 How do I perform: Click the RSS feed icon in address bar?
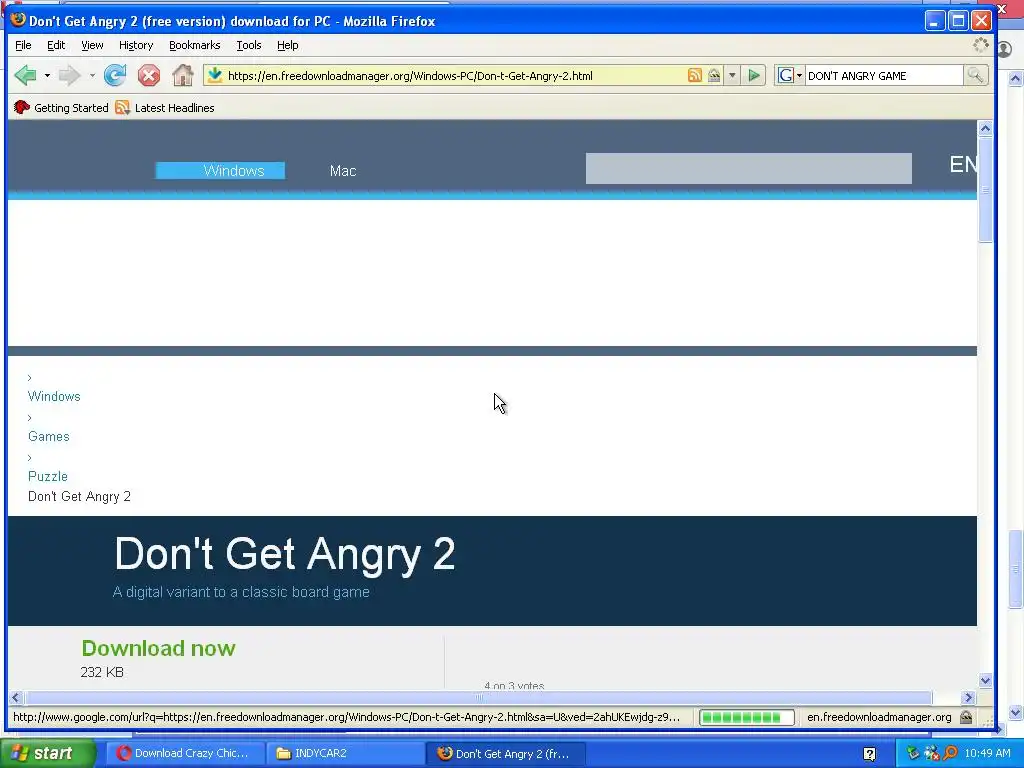point(695,76)
